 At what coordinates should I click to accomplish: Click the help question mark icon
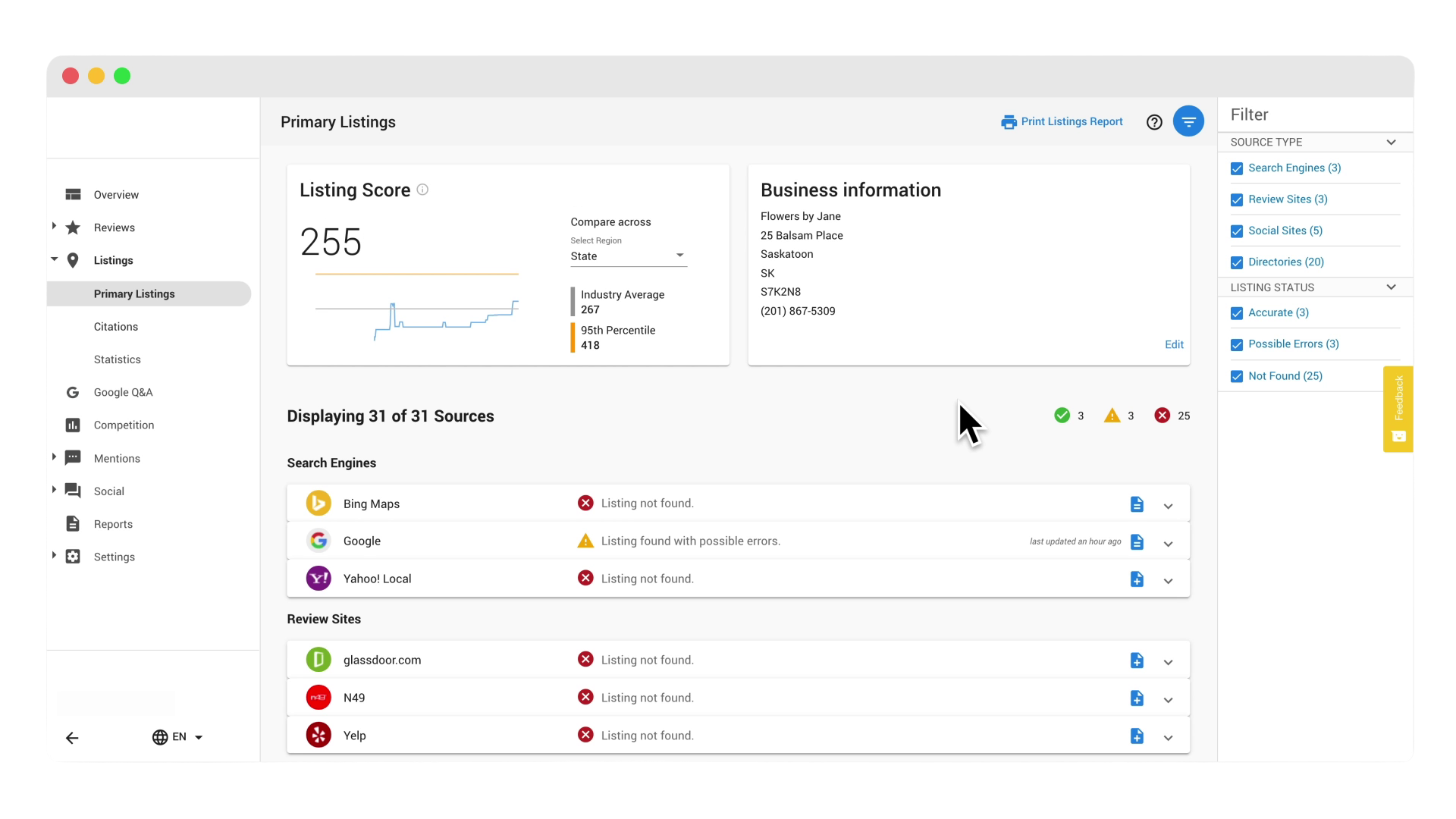point(1155,121)
